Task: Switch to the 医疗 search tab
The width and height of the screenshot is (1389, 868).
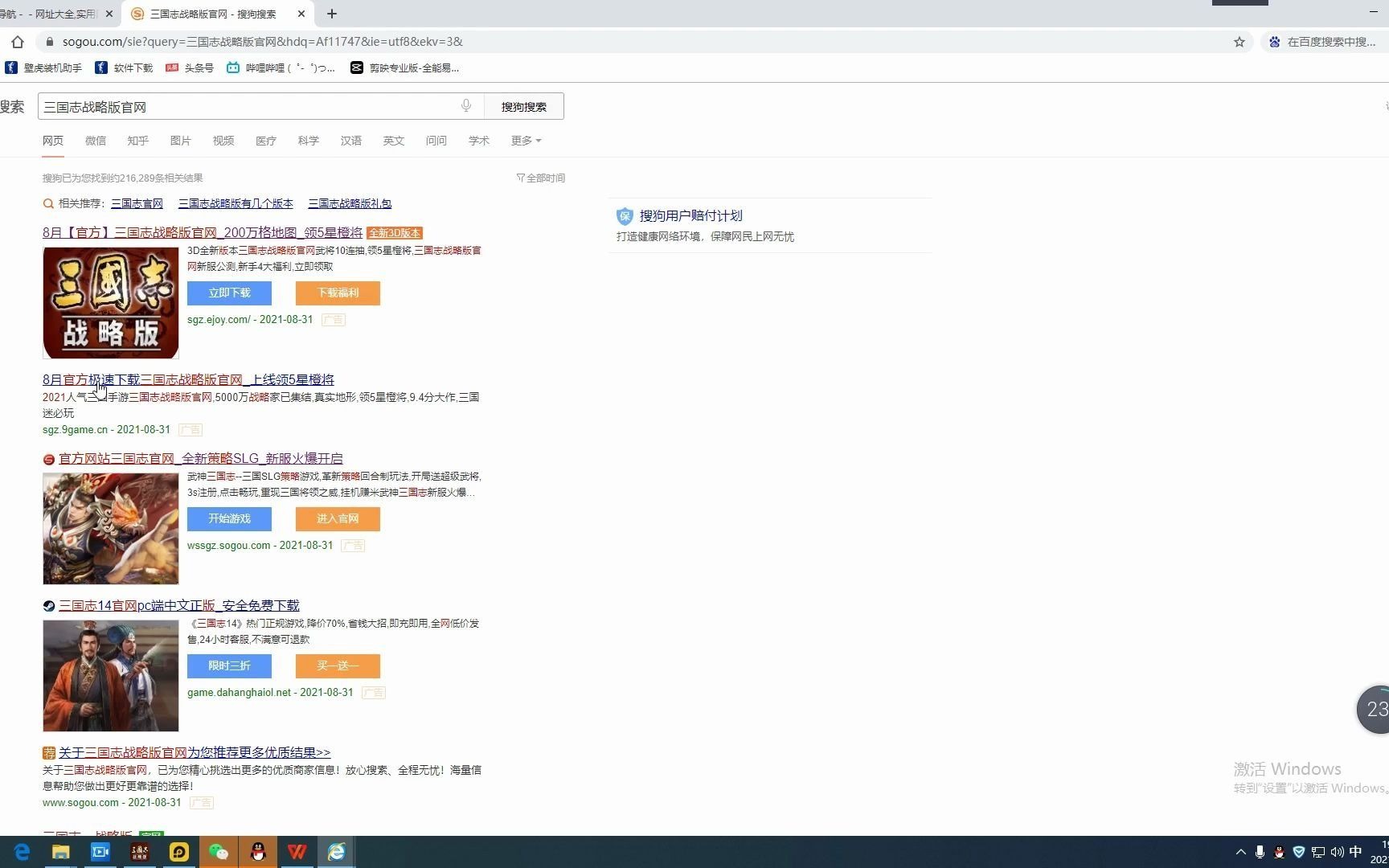Action: pos(266,141)
